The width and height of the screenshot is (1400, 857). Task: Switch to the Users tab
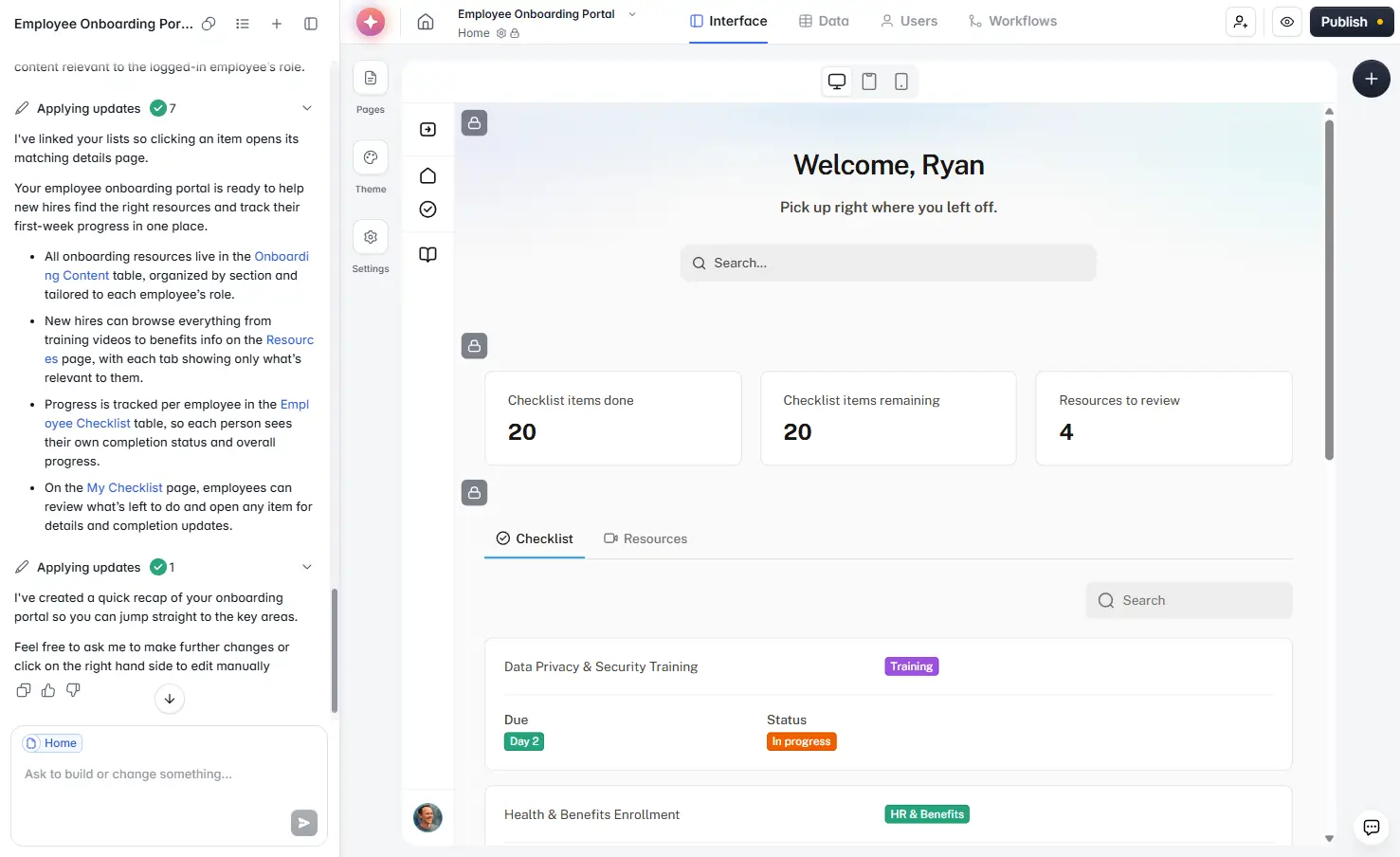click(x=909, y=21)
